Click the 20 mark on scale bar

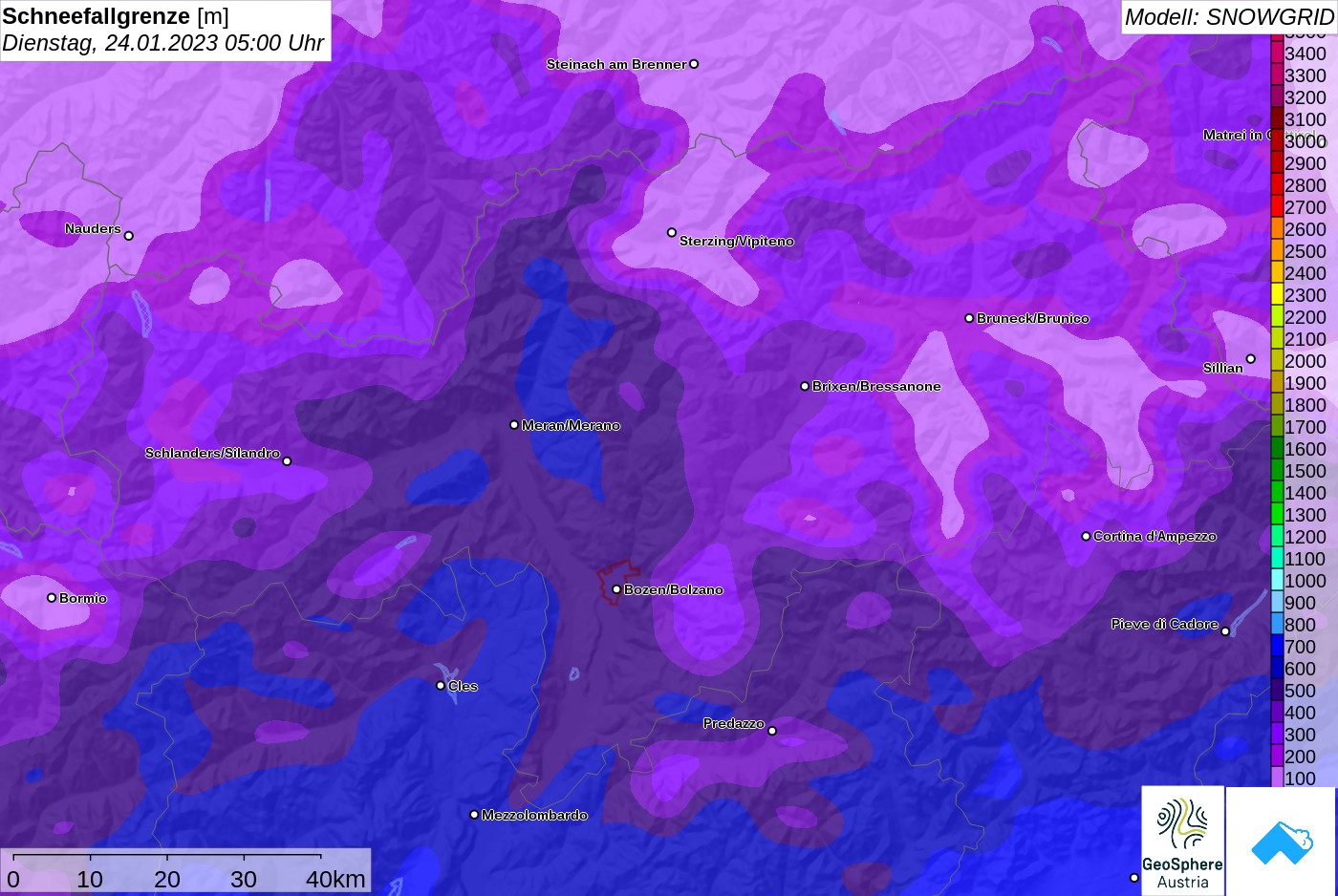point(167,879)
